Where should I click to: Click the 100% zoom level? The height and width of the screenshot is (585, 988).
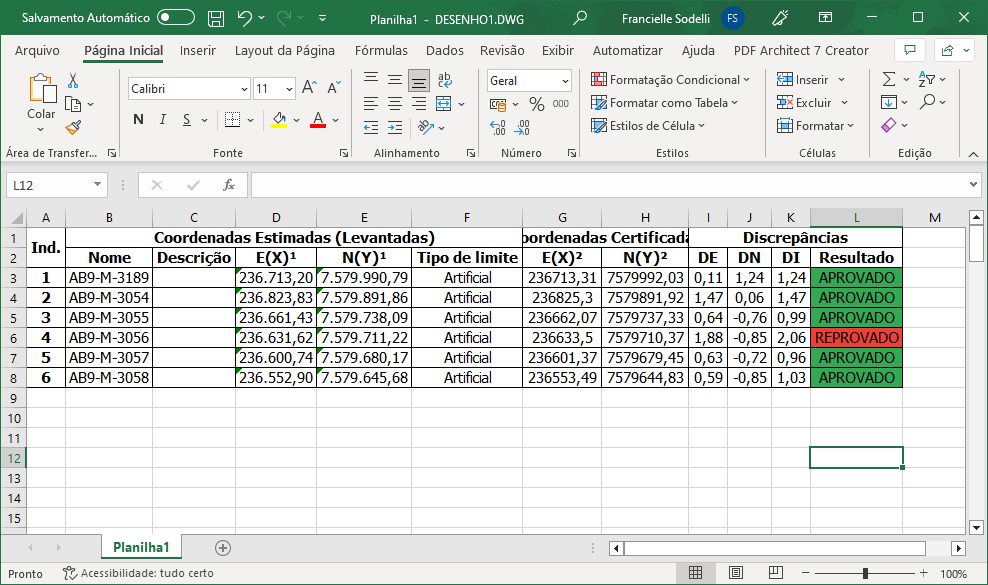pyautogui.click(x=953, y=574)
